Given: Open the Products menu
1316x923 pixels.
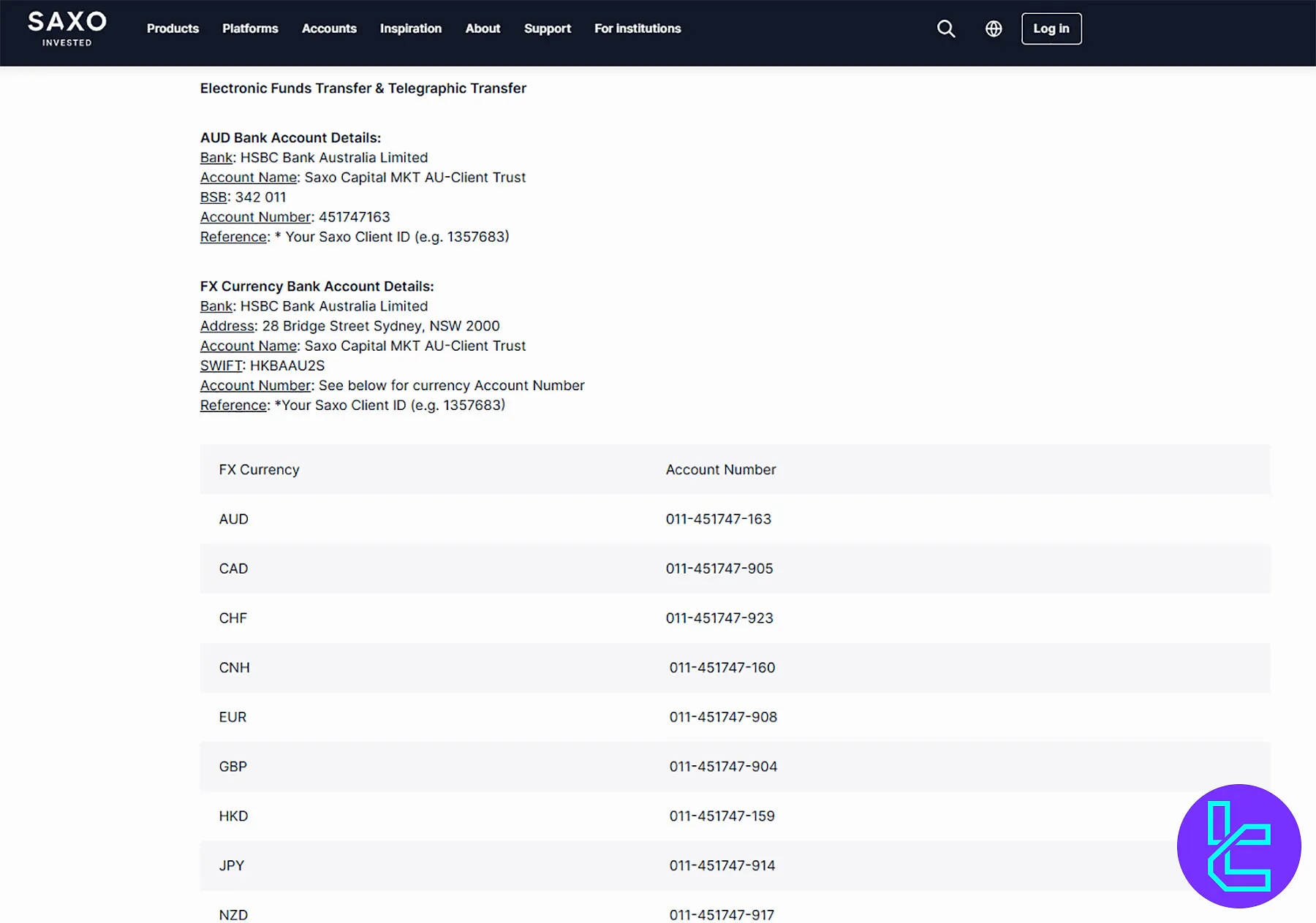Looking at the screenshot, I should (x=173, y=29).
